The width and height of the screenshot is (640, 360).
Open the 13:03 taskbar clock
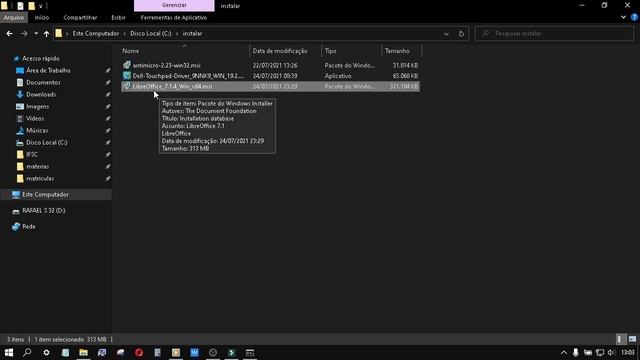pyautogui.click(x=628, y=352)
